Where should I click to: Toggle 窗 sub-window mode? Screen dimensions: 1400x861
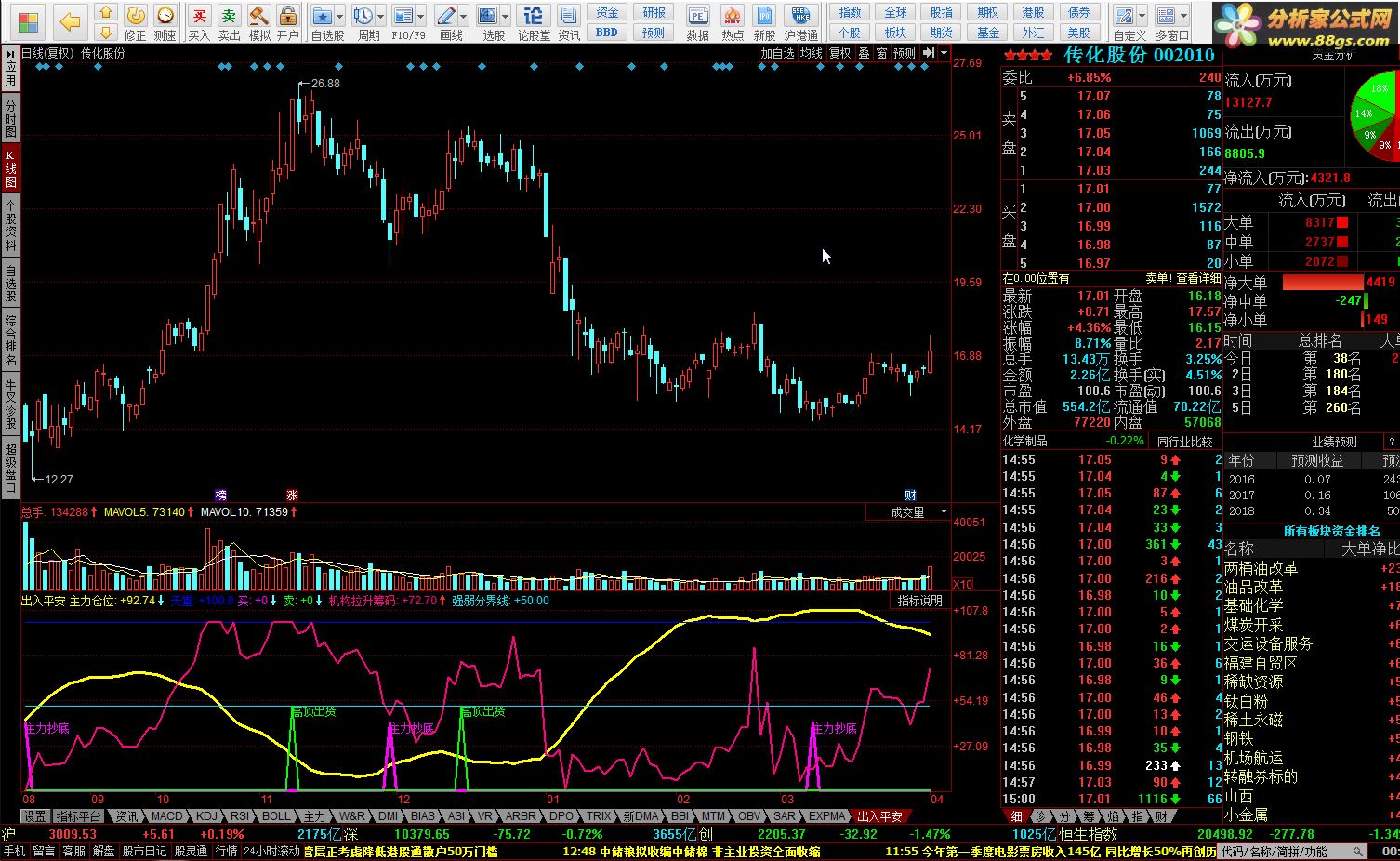(881, 54)
